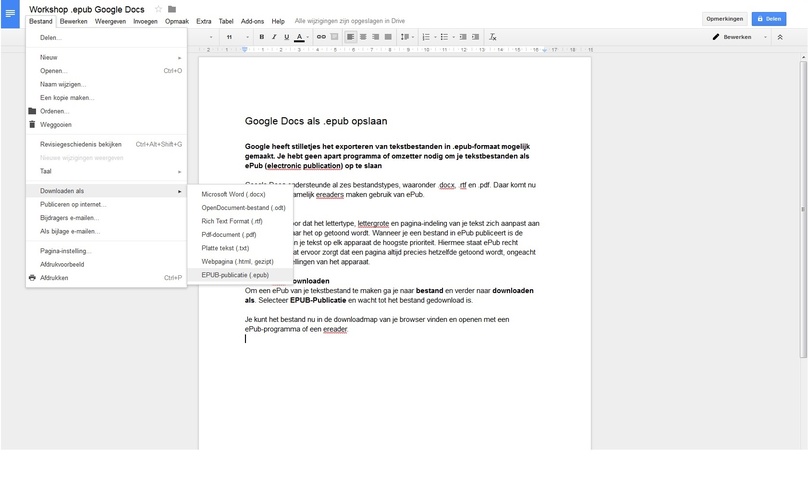Download as Platte tekst (.txt)
This screenshot has width=808, height=503.
pos(240,248)
